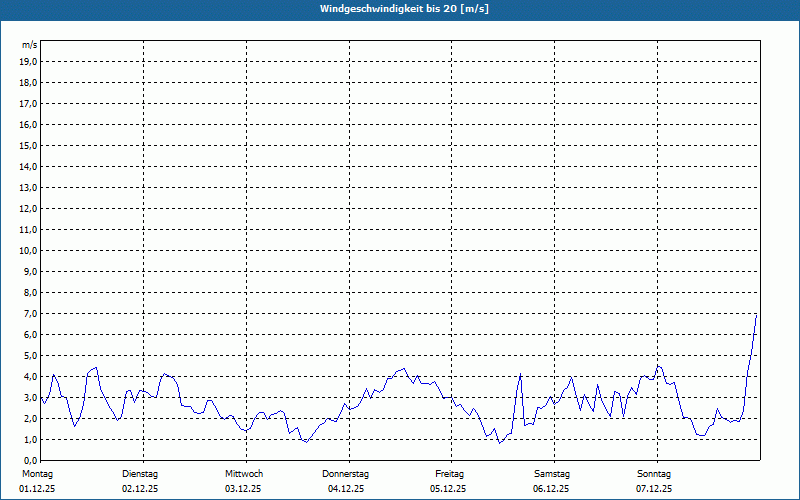Select the Donnerstag label on the time axis
Screen dimensions: 800x500
pyautogui.click(x=346, y=473)
